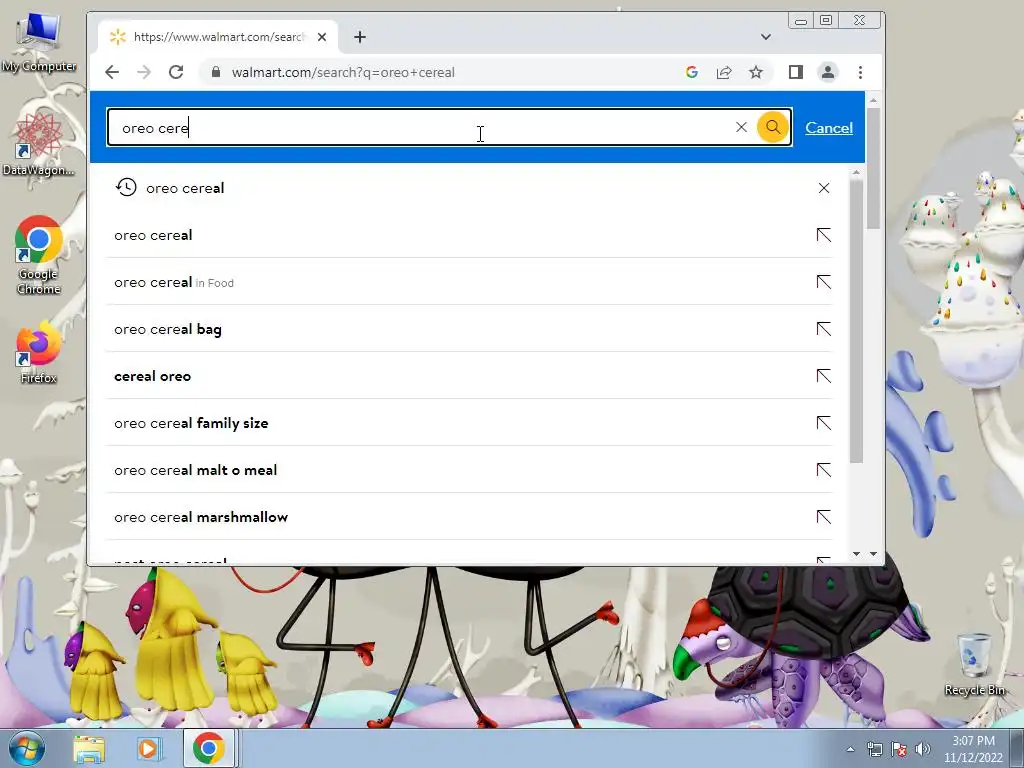Launch Windows Media Player from taskbar
Image resolution: width=1024 pixels, height=768 pixels.
(148, 749)
